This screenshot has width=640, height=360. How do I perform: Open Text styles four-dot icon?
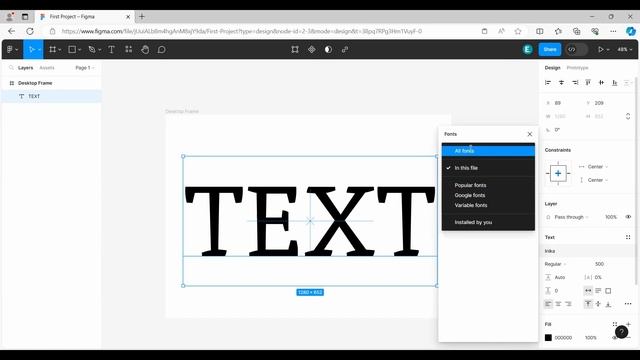(628, 237)
